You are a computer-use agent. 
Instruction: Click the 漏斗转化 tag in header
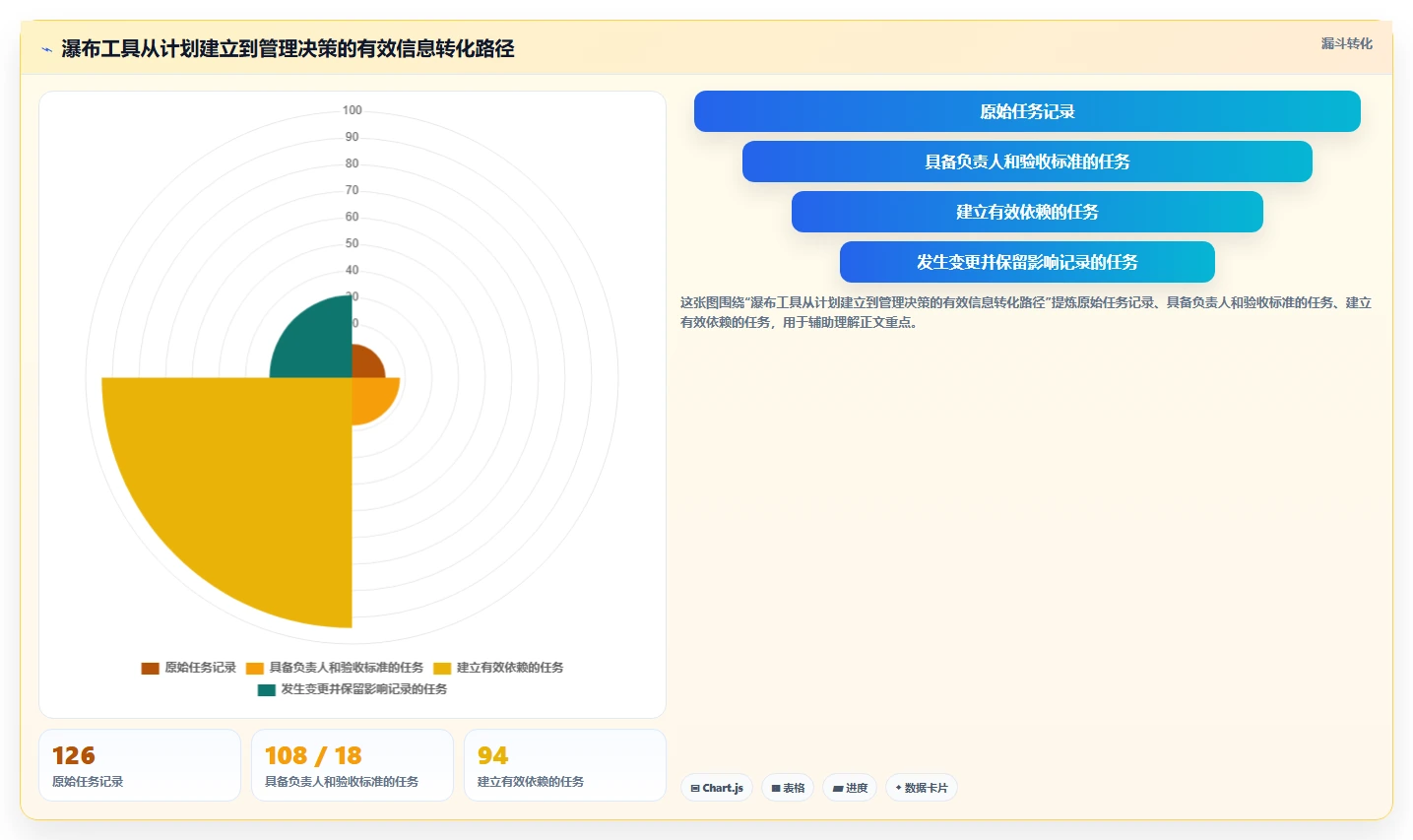coord(1346,43)
